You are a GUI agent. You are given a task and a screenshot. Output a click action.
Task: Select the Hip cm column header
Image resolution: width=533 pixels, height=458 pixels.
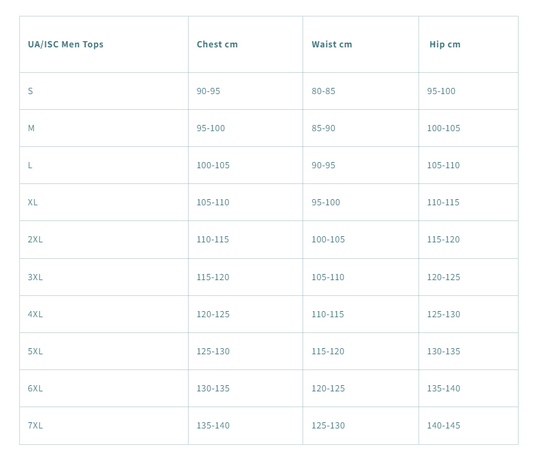coord(445,45)
